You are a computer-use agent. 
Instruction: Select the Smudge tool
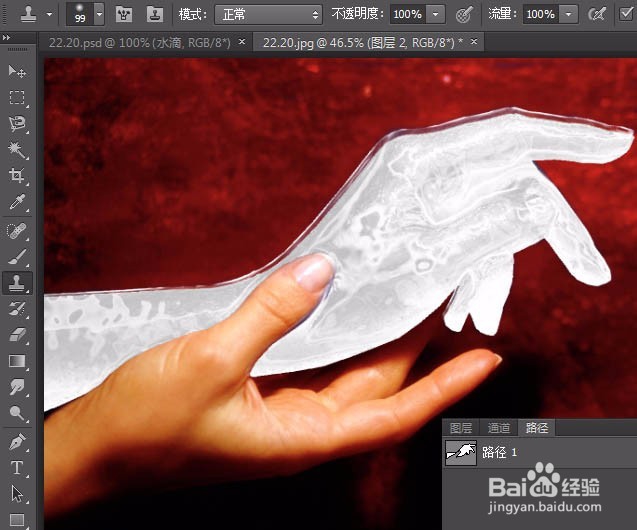17,387
